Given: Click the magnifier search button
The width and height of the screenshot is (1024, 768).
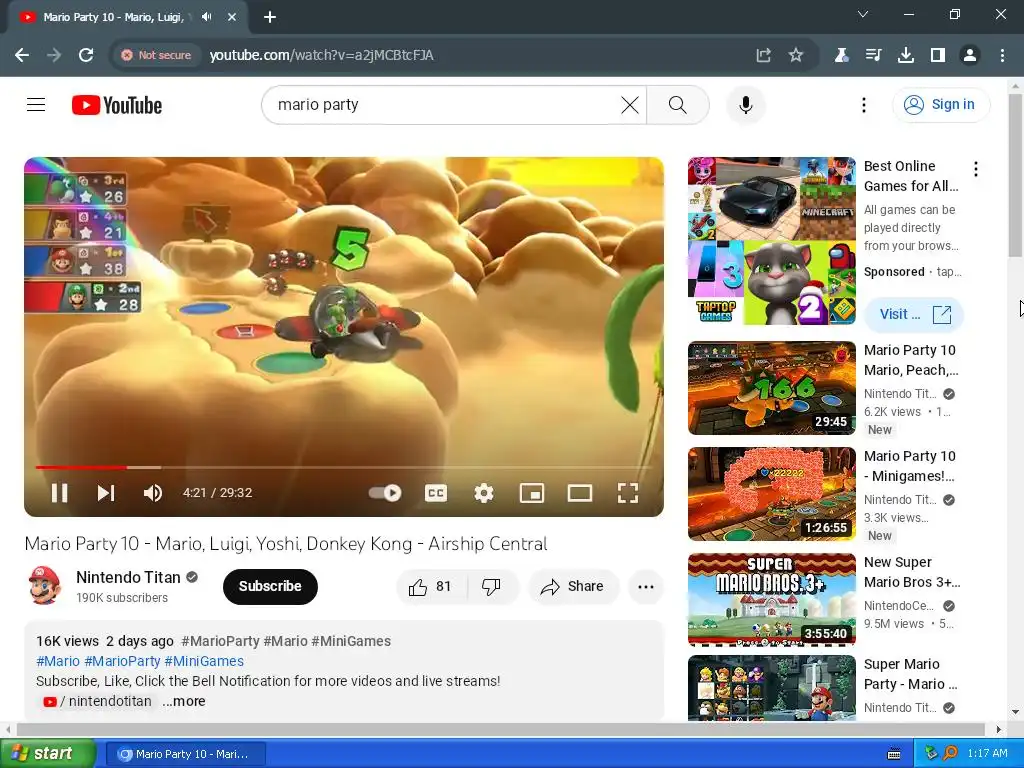Looking at the screenshot, I should point(677,104).
